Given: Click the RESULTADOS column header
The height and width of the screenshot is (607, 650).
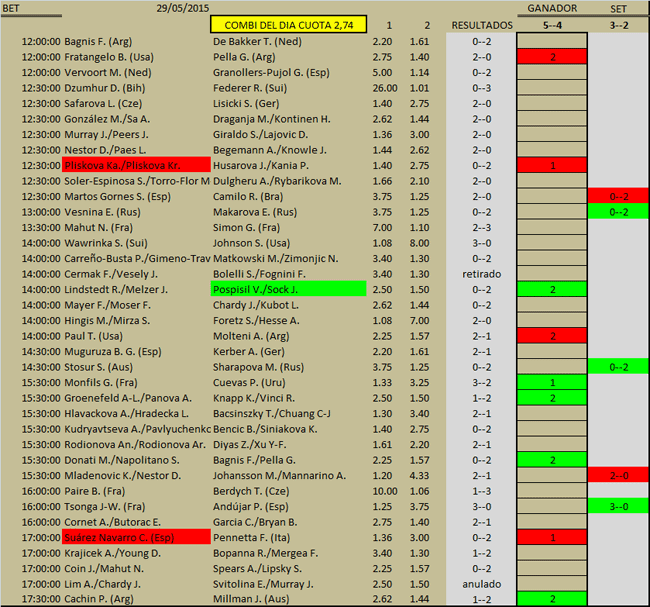Looking at the screenshot, I should click(482, 25).
